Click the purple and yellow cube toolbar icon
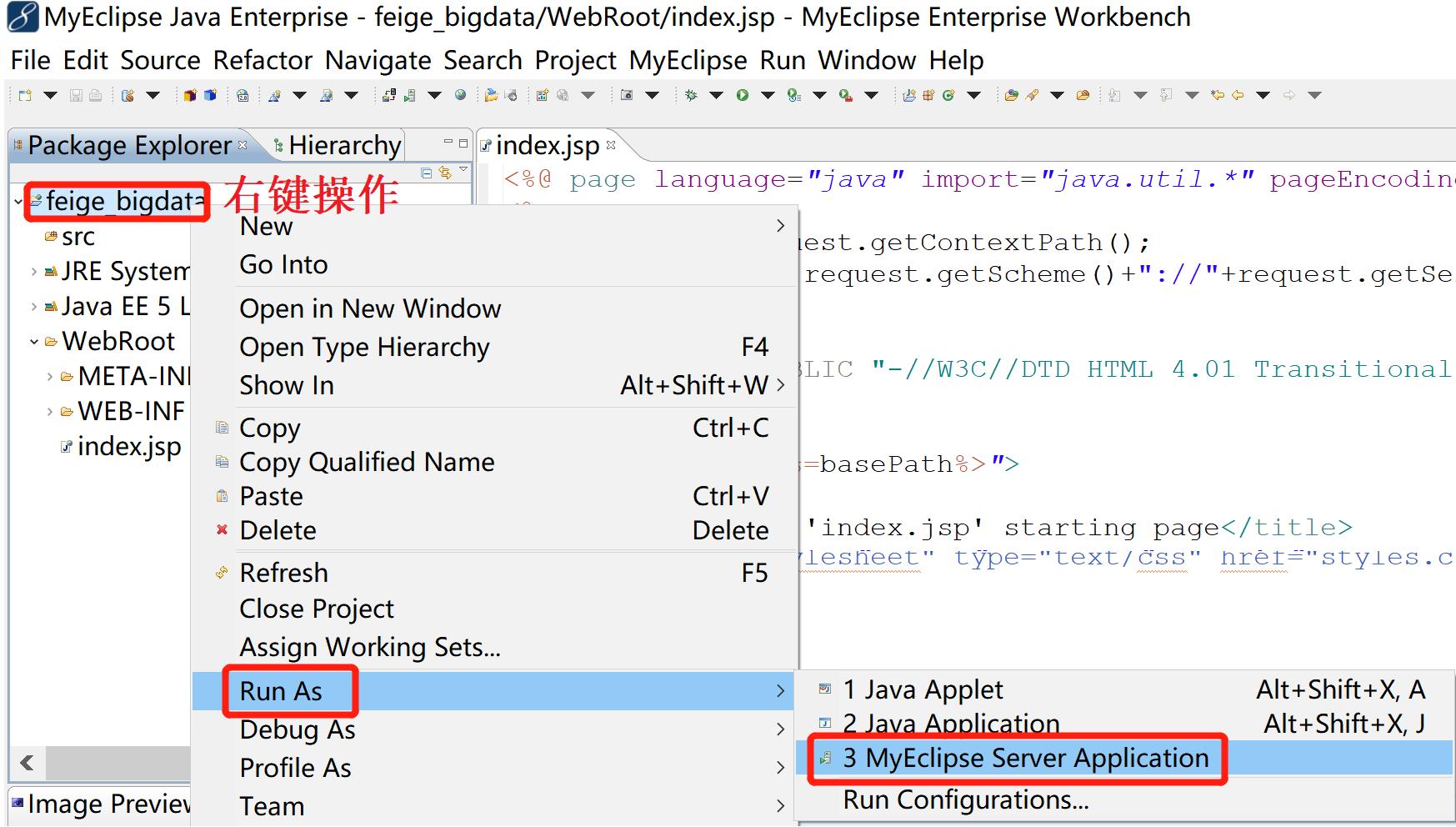Screen dimensions: 1456x827 coord(190,96)
